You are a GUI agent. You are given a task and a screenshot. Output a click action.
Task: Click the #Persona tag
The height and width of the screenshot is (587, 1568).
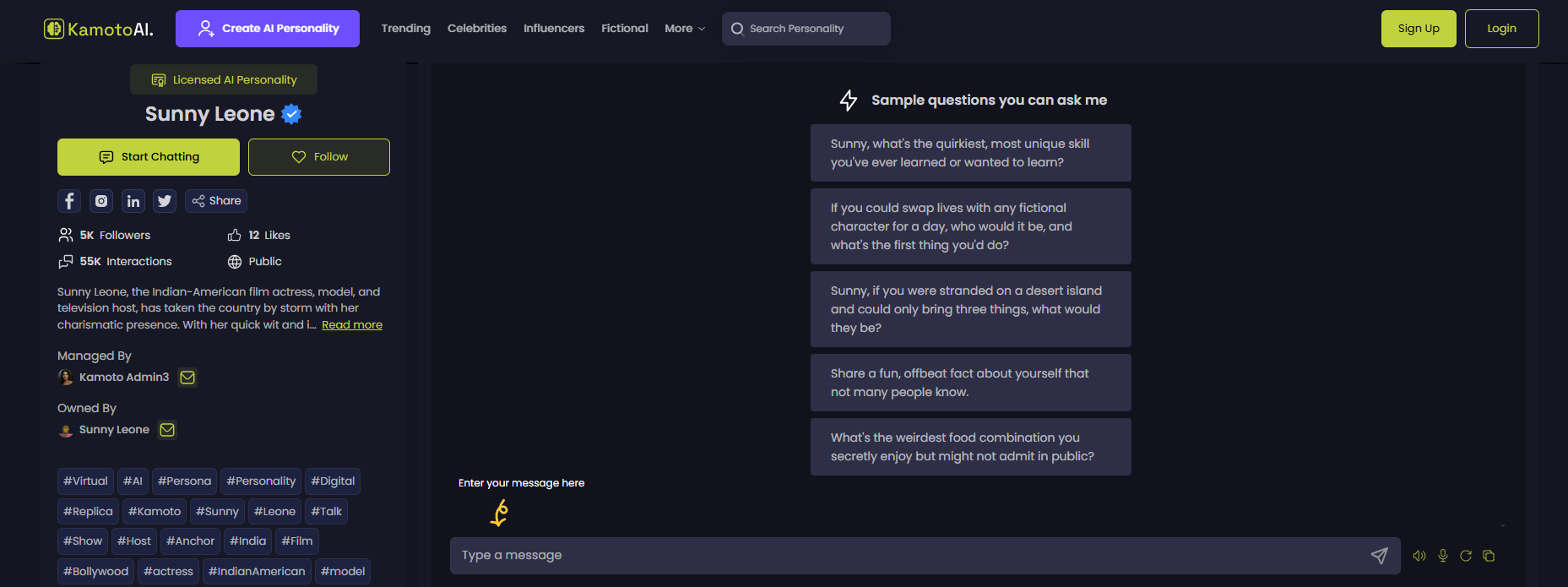(x=184, y=481)
